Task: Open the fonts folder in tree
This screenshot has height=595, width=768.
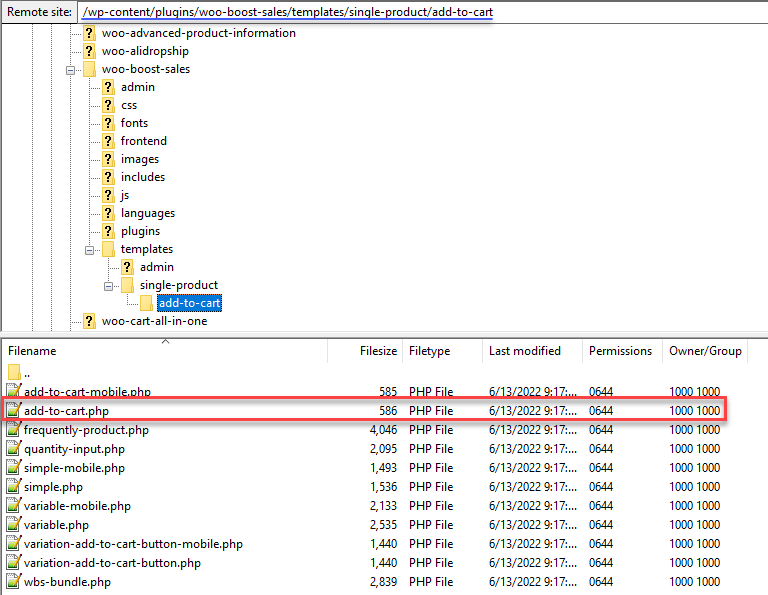Action: coord(134,123)
